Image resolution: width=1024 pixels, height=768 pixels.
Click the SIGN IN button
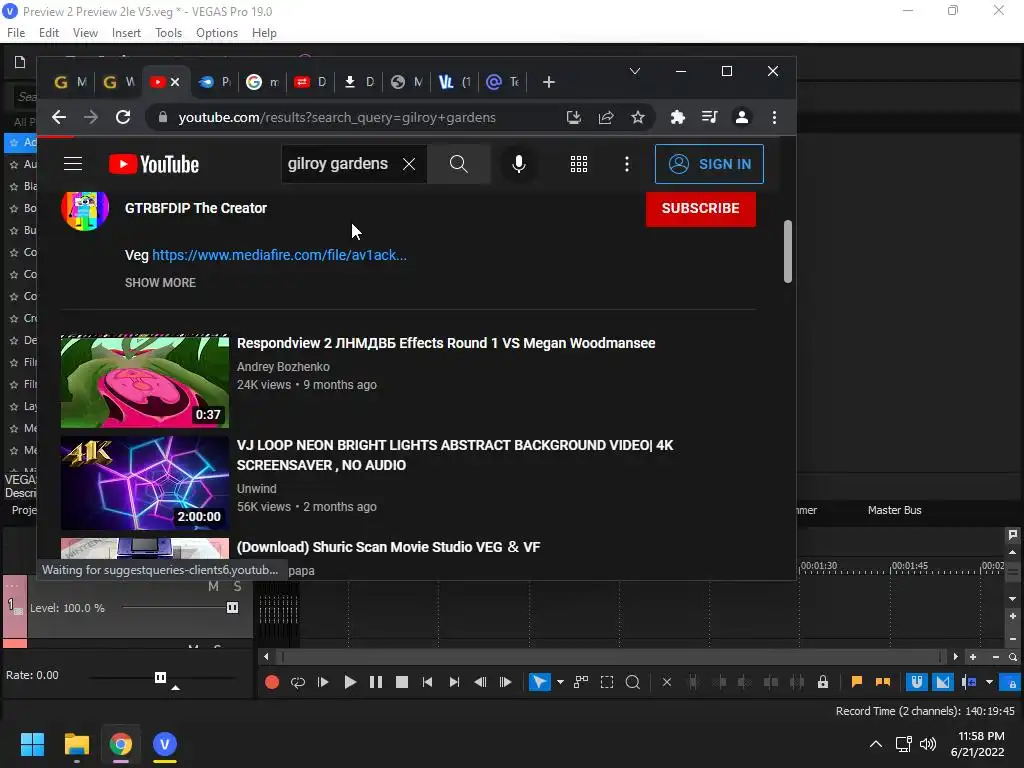[x=709, y=164]
